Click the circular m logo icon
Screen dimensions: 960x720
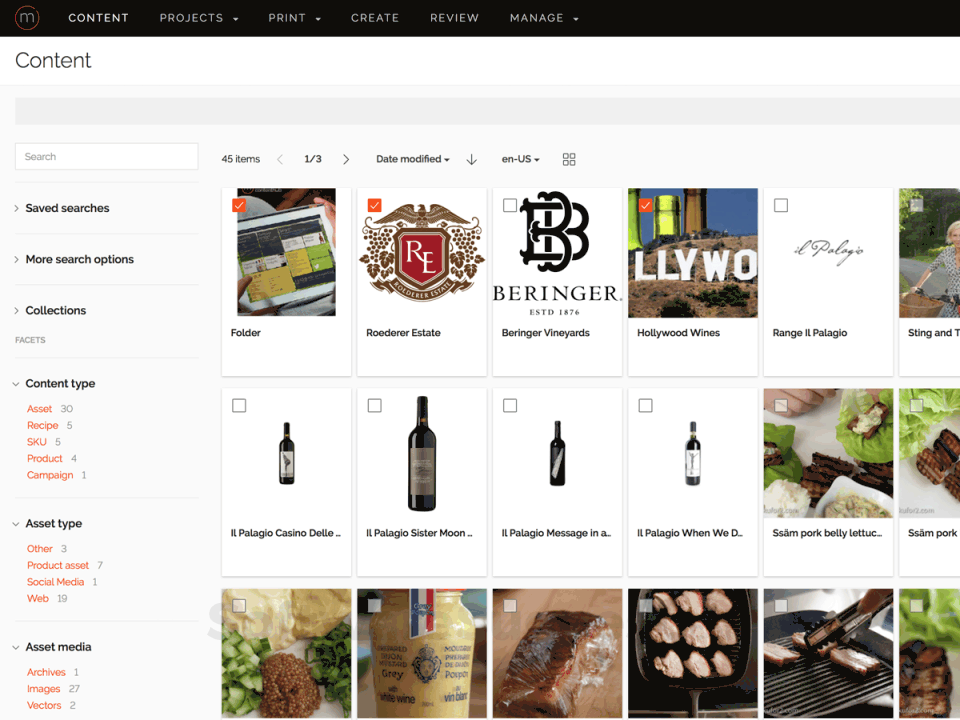coord(26,17)
